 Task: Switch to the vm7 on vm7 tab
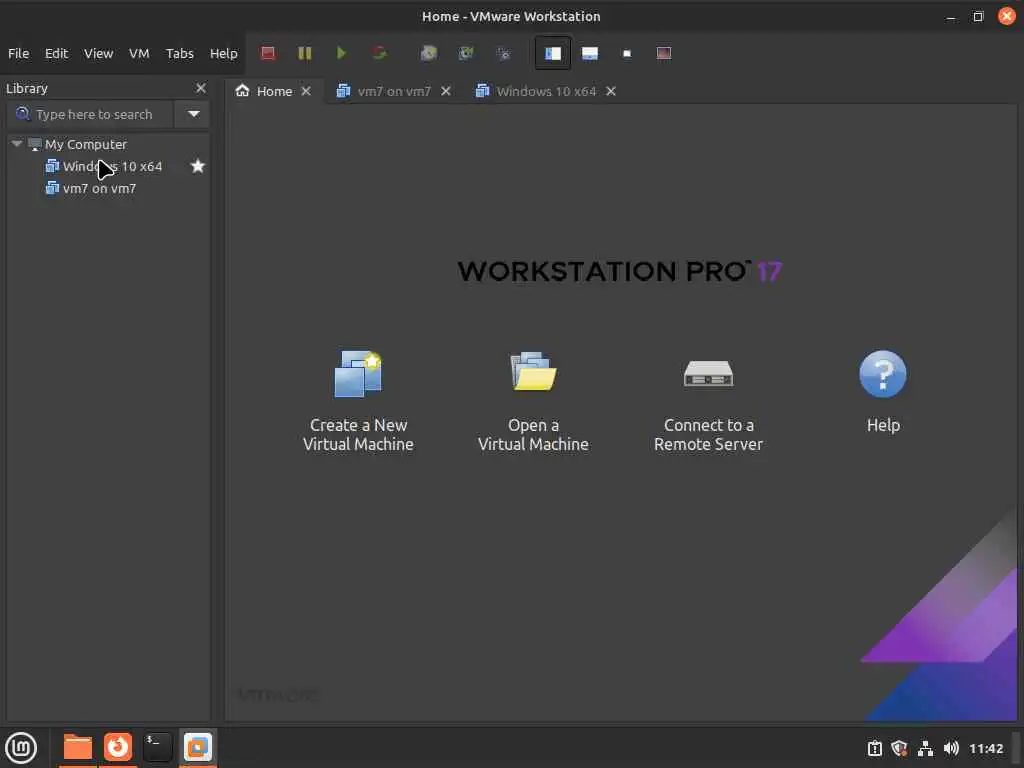pyautogui.click(x=394, y=91)
